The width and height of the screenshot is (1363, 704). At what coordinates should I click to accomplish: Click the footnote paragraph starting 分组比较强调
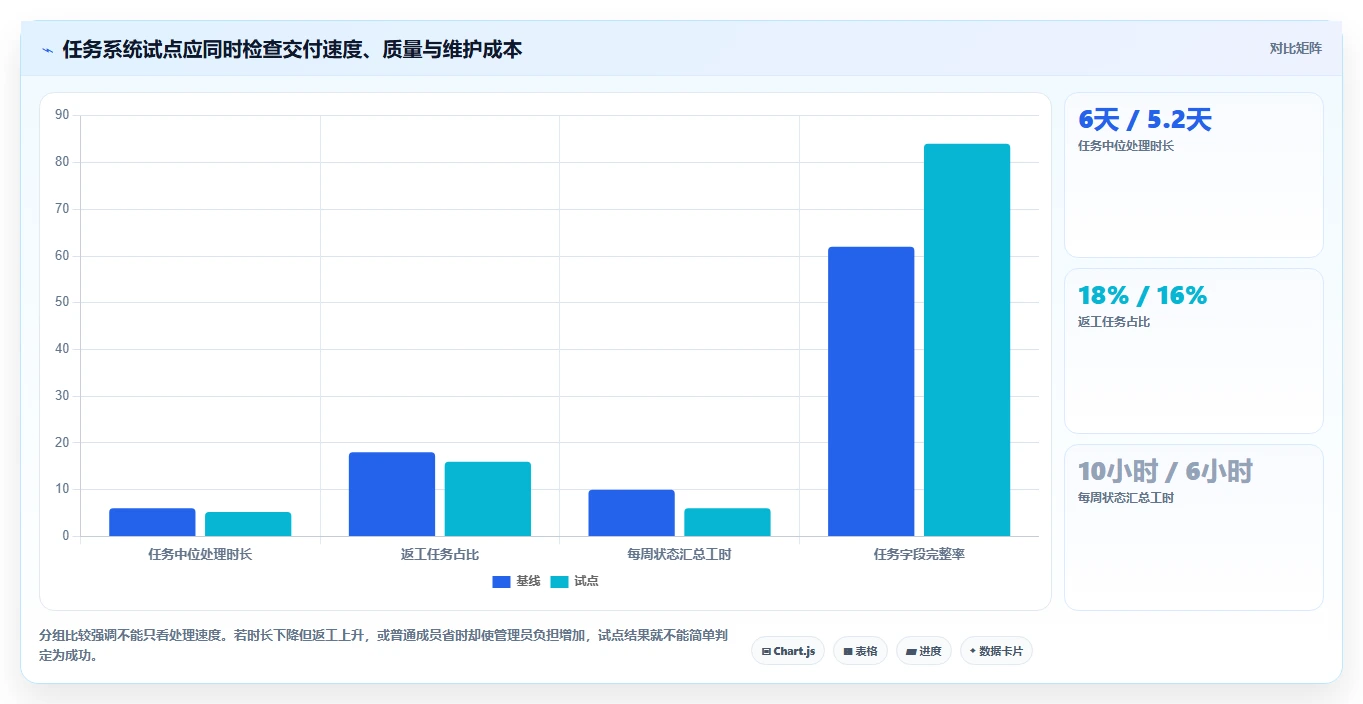383,646
